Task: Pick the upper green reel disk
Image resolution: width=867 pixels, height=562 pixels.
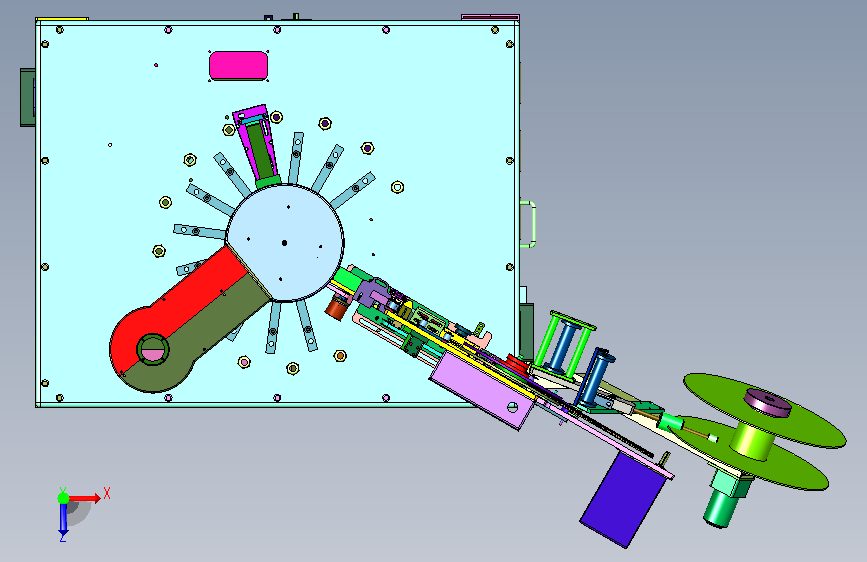Action: pyautogui.click(x=764, y=409)
